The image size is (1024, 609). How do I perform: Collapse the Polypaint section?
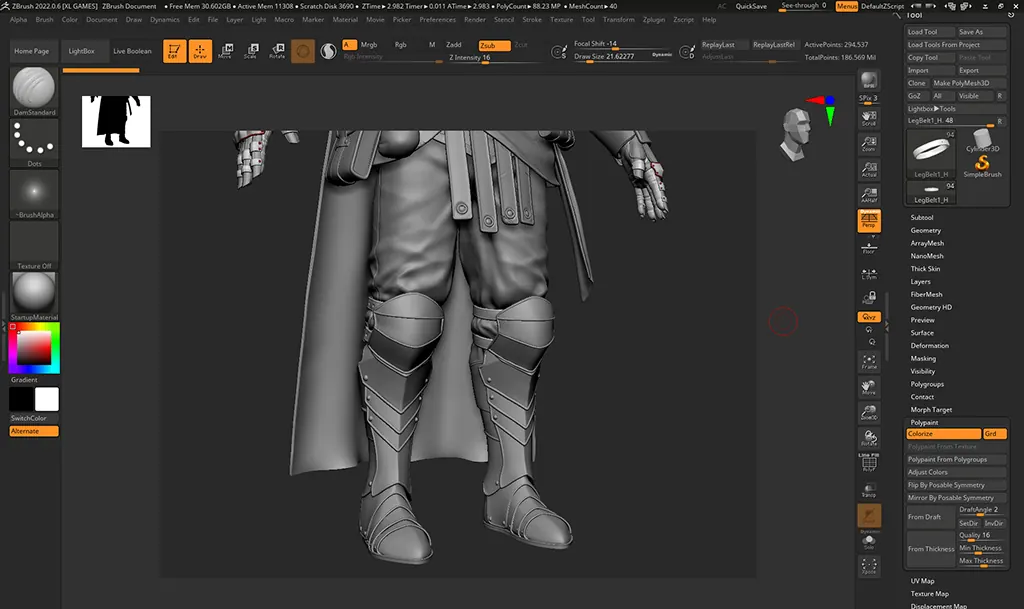click(x=924, y=422)
